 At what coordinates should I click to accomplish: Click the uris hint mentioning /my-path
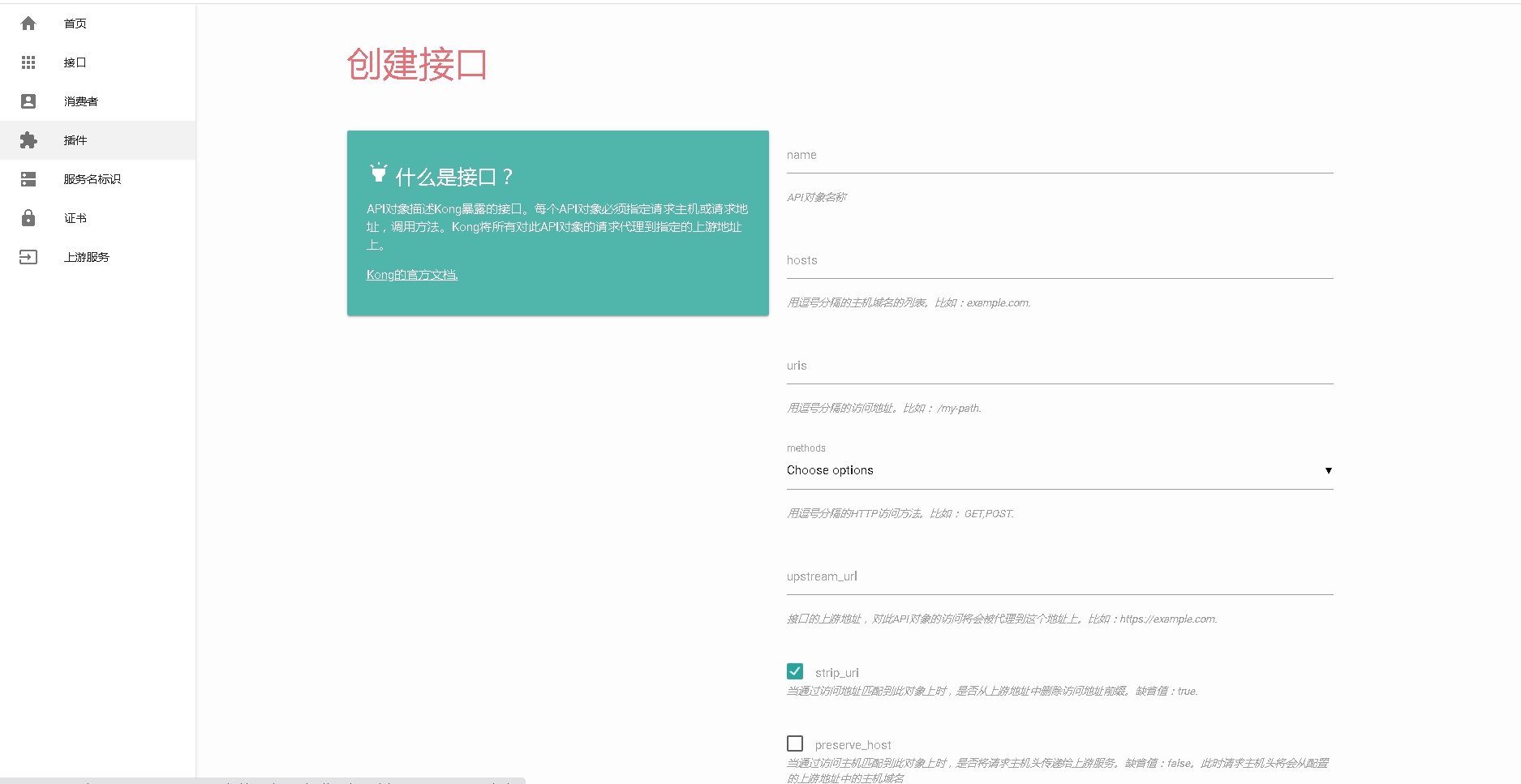[884, 408]
